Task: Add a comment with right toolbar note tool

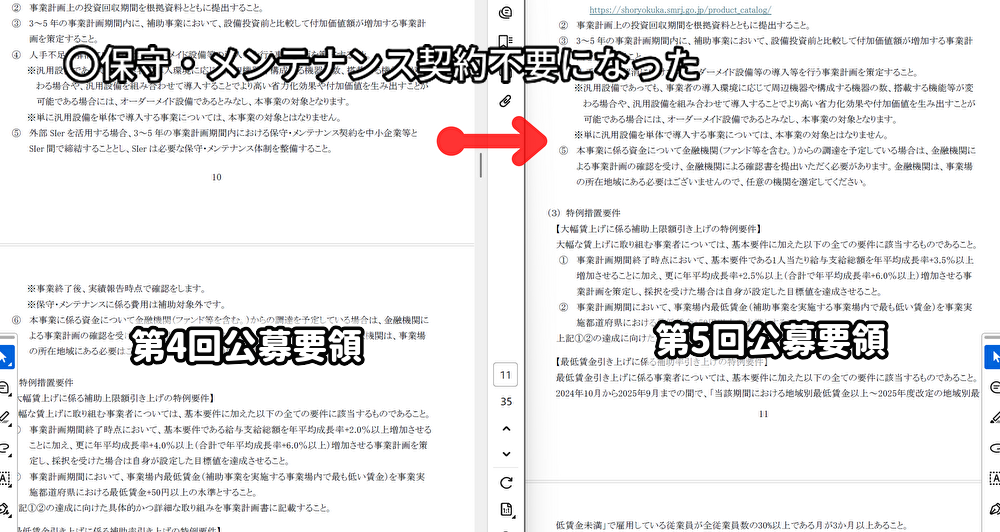Action: coord(992,387)
